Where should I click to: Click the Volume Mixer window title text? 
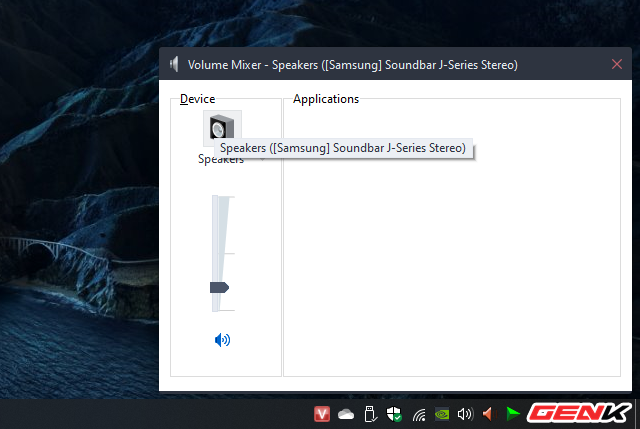(353, 65)
